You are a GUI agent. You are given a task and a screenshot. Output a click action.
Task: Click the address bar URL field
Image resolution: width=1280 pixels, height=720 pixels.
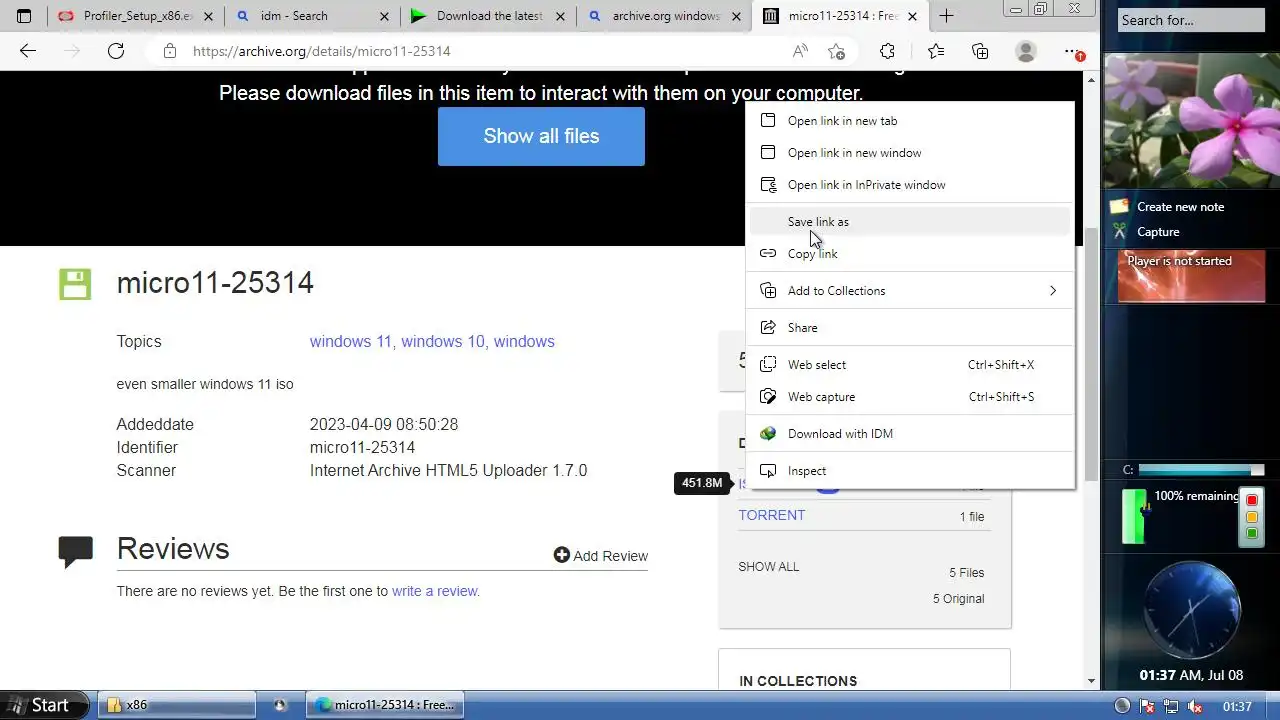click(480, 51)
